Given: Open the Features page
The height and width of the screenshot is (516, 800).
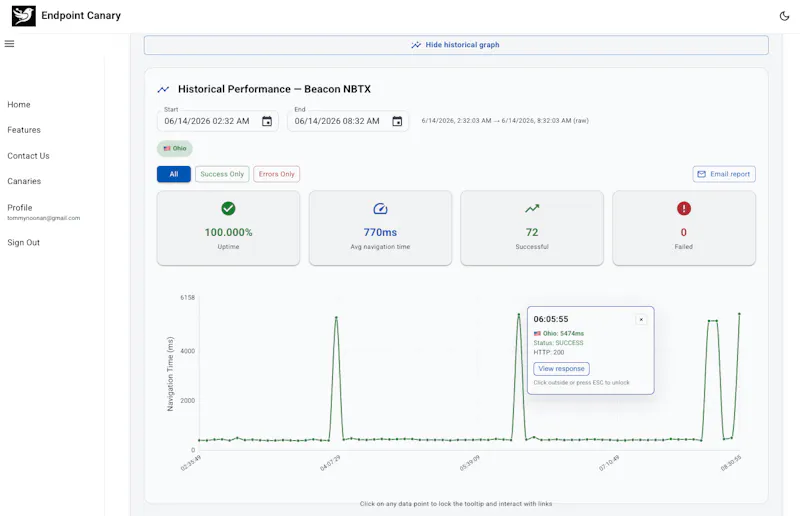Looking at the screenshot, I should tap(24, 130).
